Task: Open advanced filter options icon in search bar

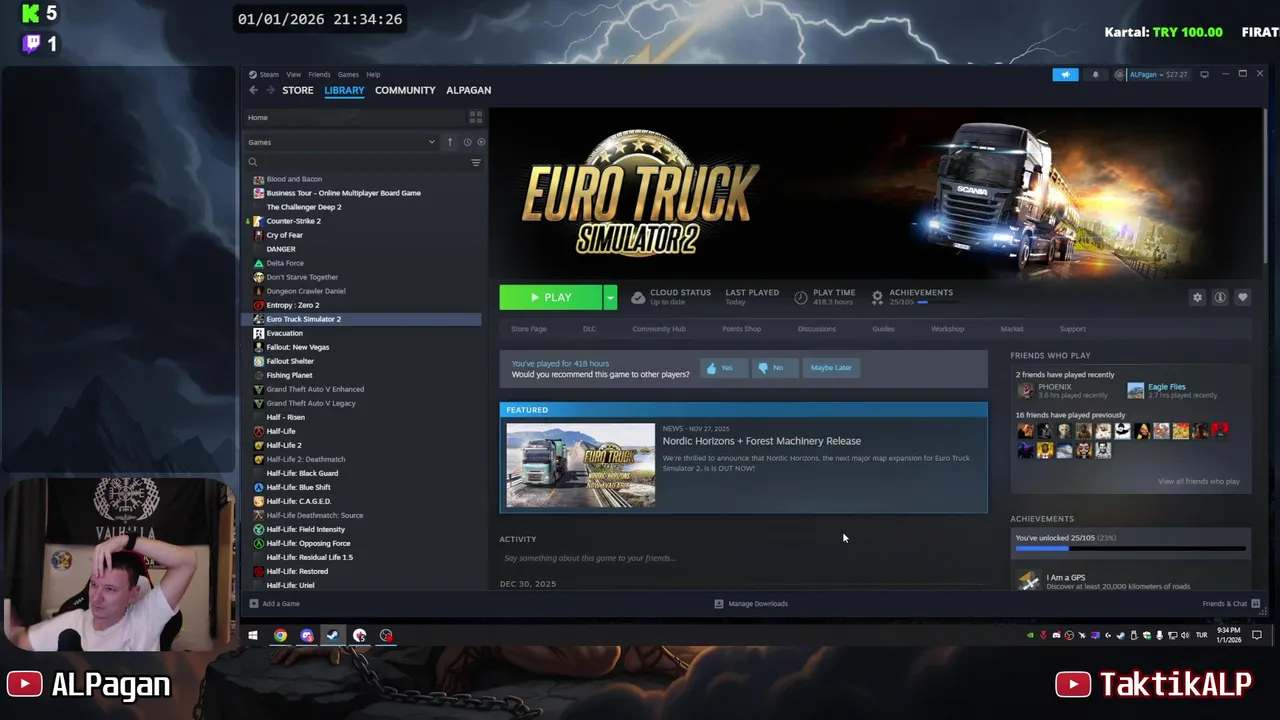Action: pos(476,162)
